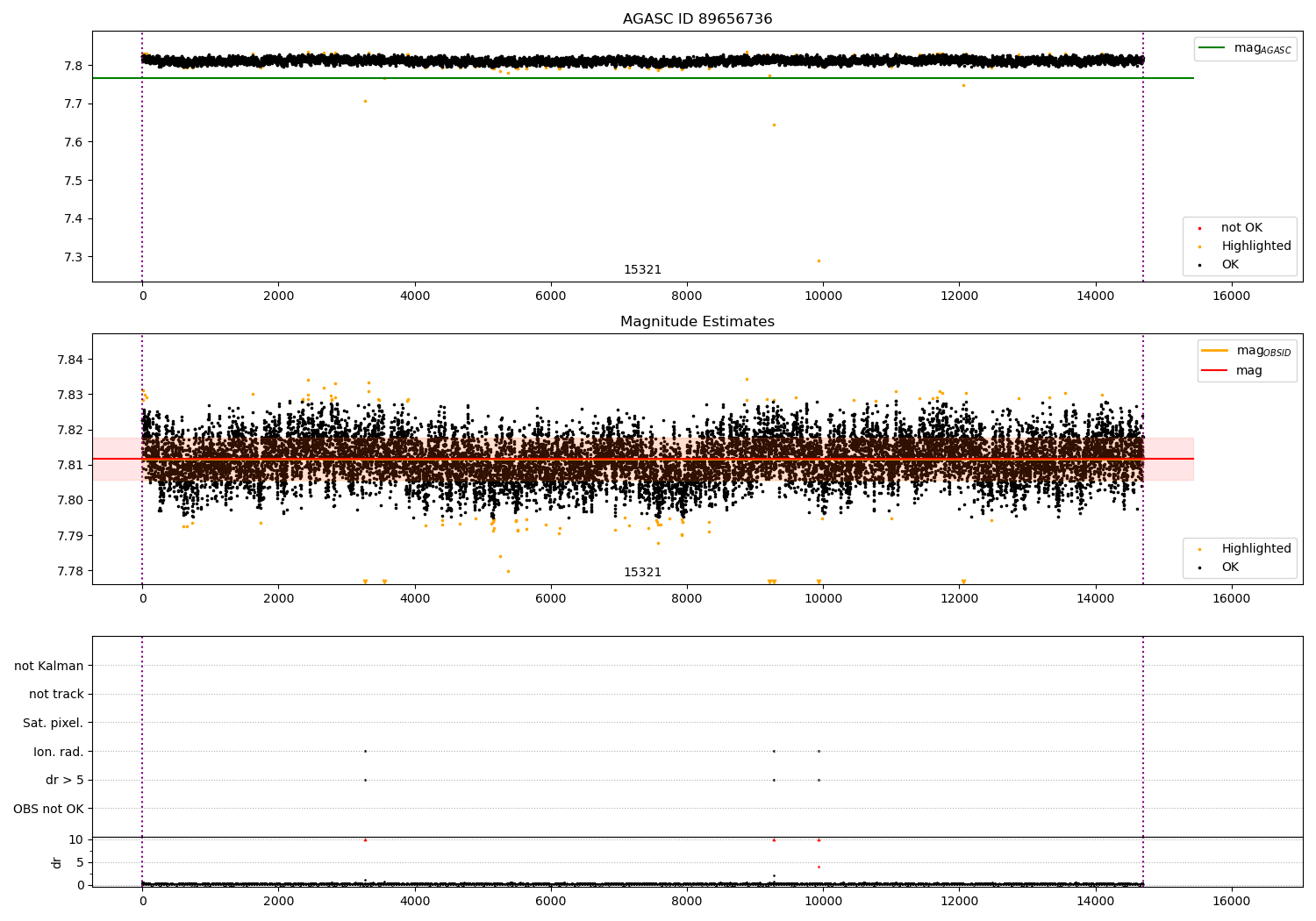Click 'OK' legend entry in Magnitude Estimates plot
The height and width of the screenshot is (921, 1316).
(1230, 568)
